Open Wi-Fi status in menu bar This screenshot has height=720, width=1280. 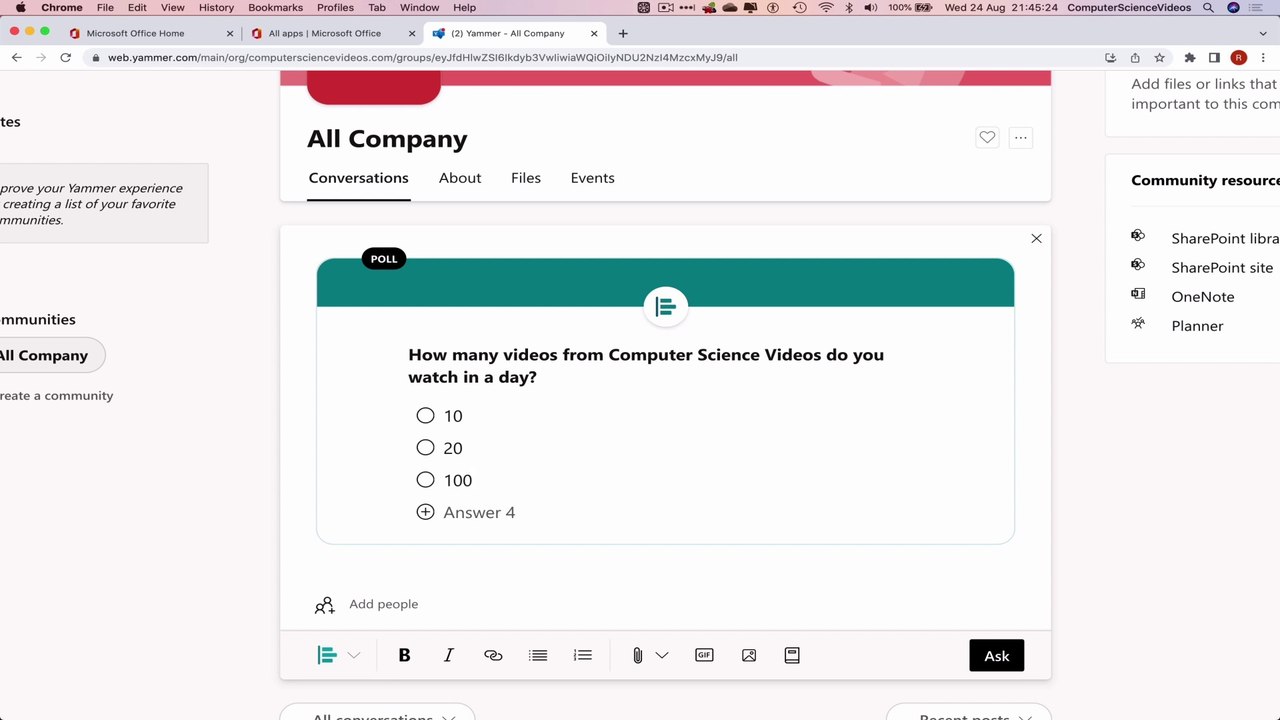826,7
